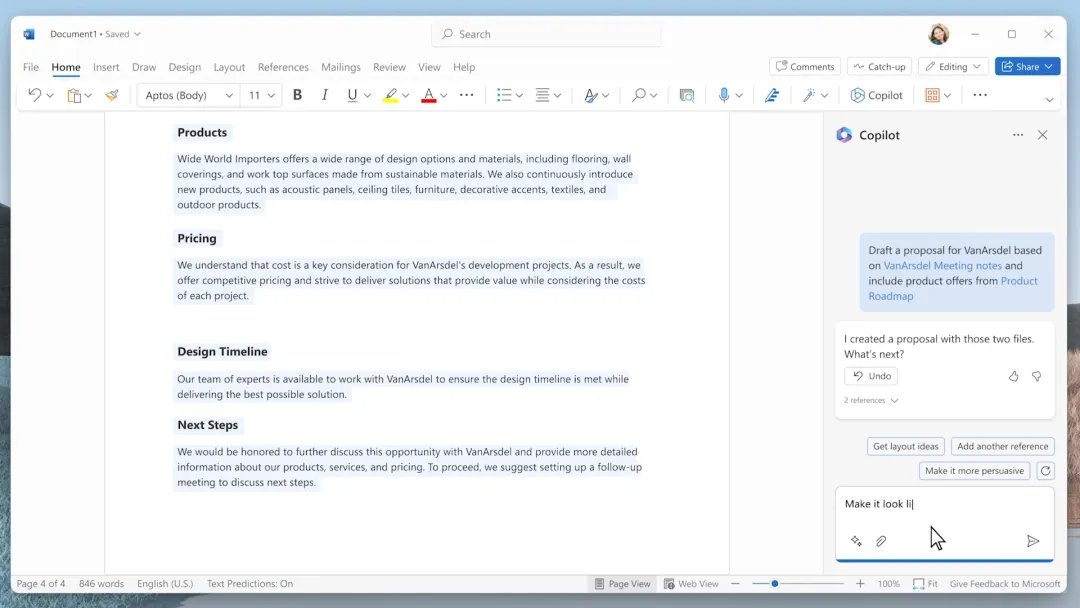1080x608 pixels.
Task: Click the zoom slider handle
Action: coord(775,584)
